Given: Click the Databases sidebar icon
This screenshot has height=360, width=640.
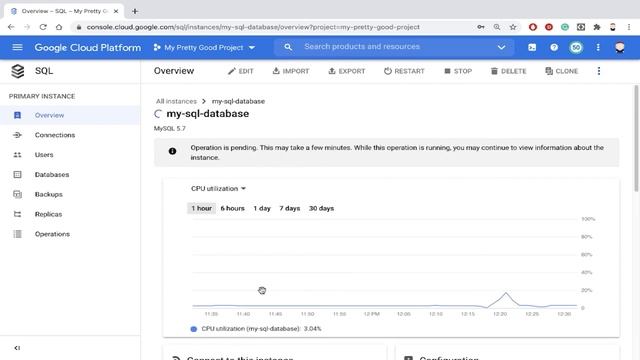Looking at the screenshot, I should click(x=17, y=175).
